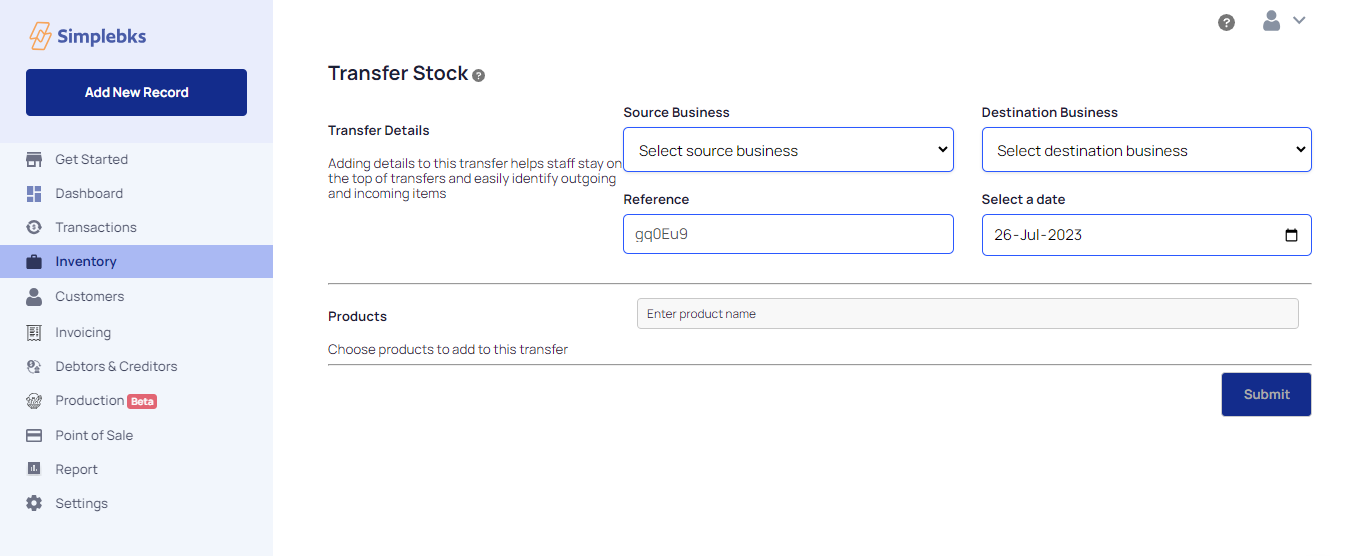Expand the Select source business dropdown
1366x556 pixels.
[788, 150]
